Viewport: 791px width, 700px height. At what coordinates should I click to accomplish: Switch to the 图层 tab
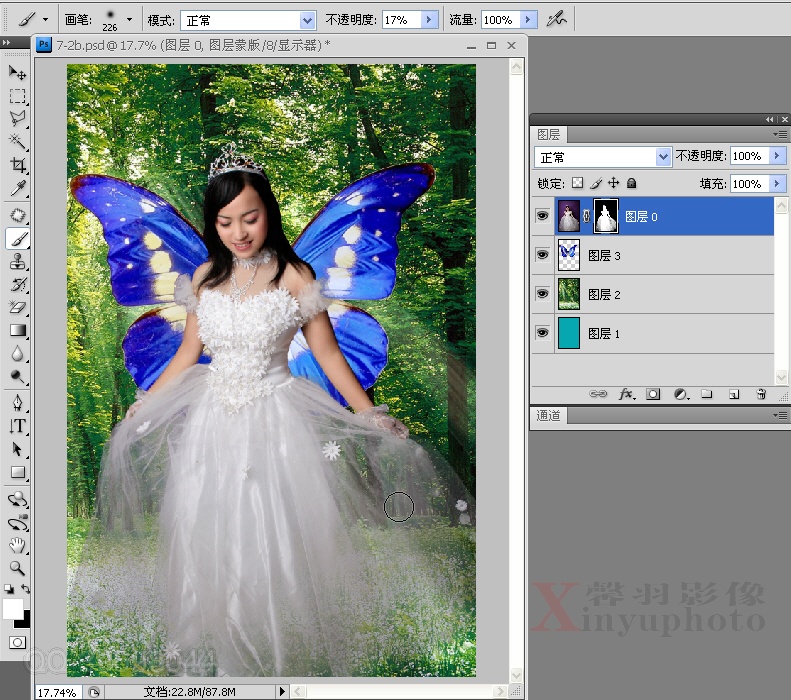(548, 135)
